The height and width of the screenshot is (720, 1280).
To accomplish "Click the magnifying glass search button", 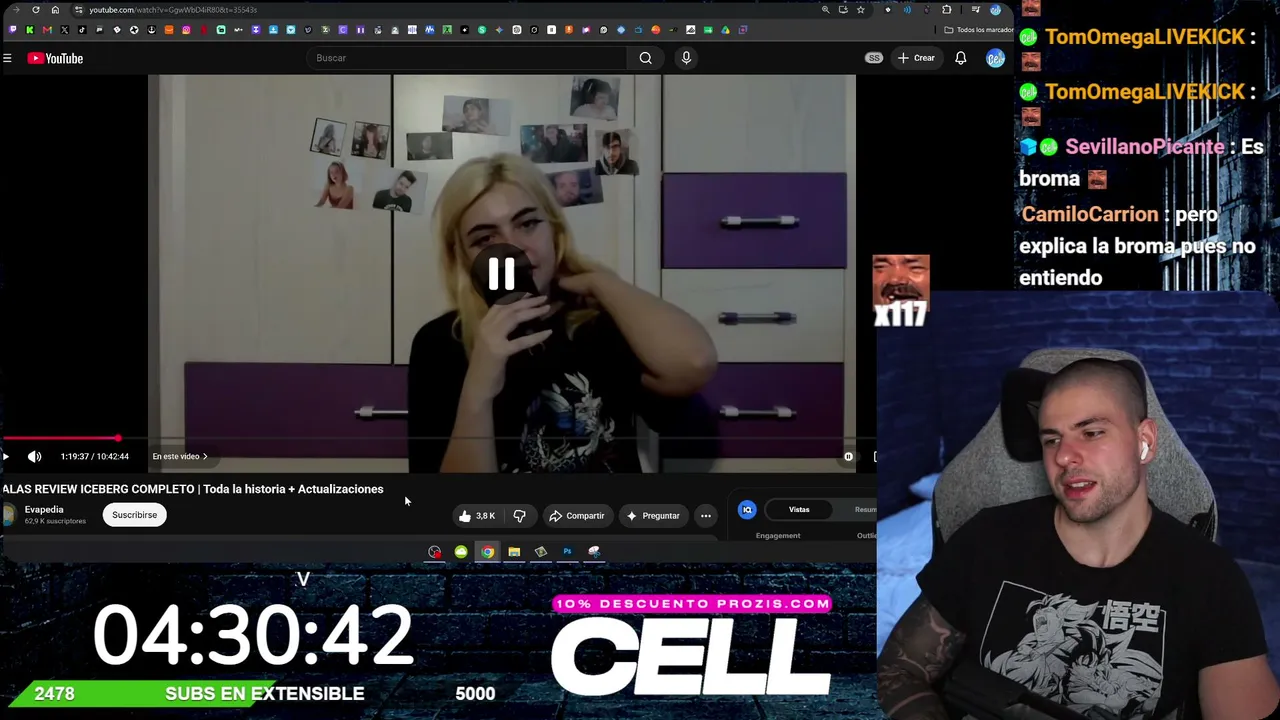I will pos(646,58).
